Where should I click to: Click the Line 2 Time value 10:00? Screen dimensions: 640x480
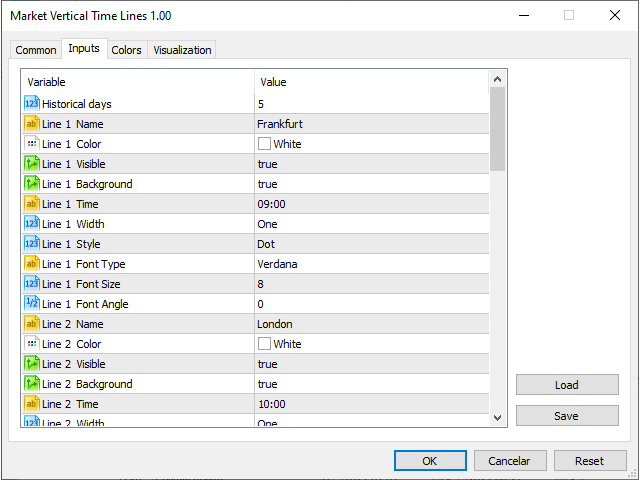coord(272,404)
